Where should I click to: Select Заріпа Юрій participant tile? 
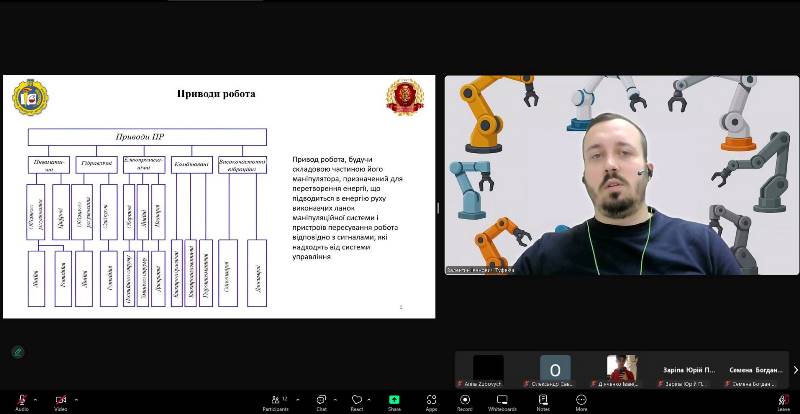click(689, 370)
